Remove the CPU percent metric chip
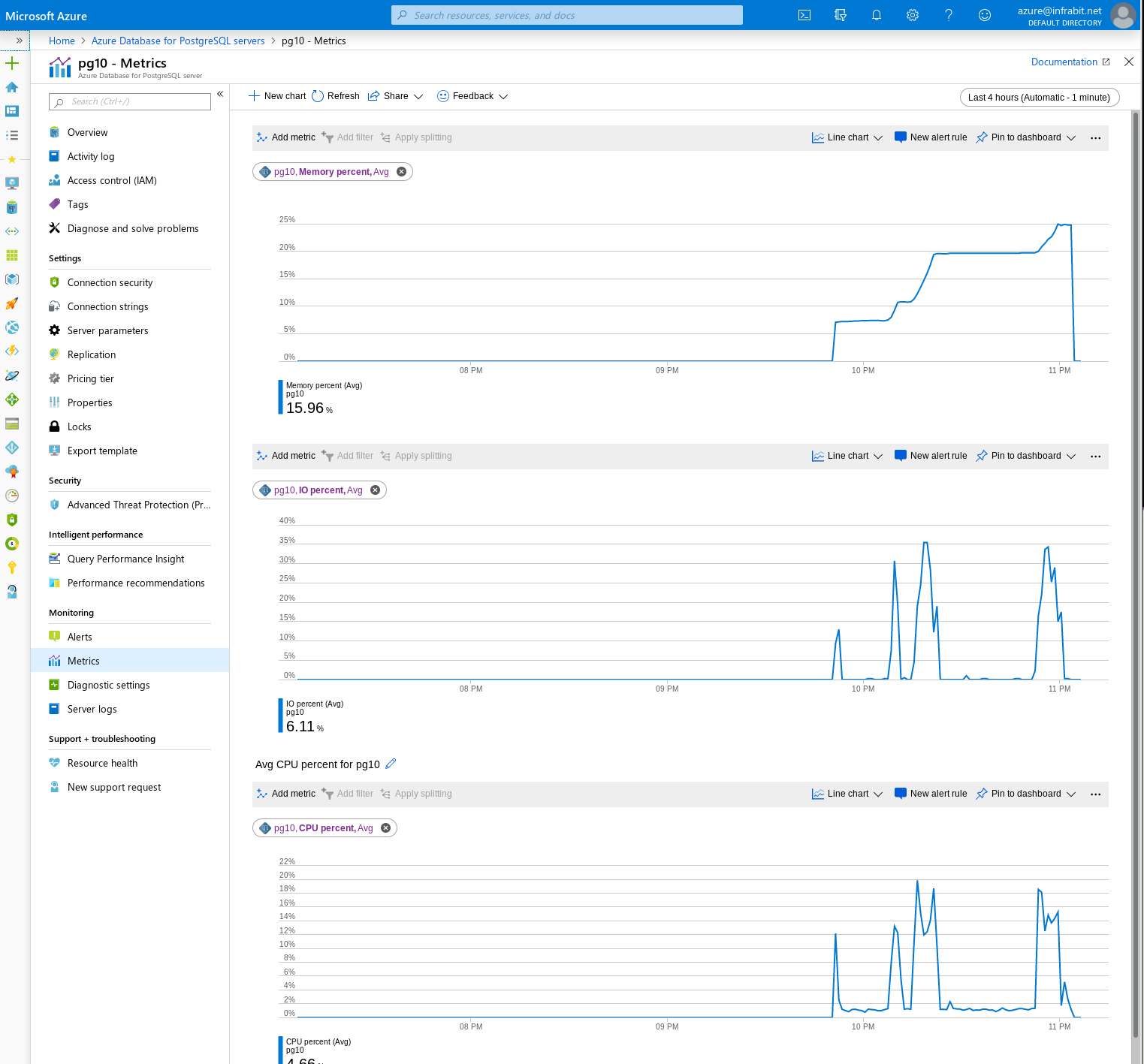This screenshot has height=1064, width=1144. coord(385,828)
